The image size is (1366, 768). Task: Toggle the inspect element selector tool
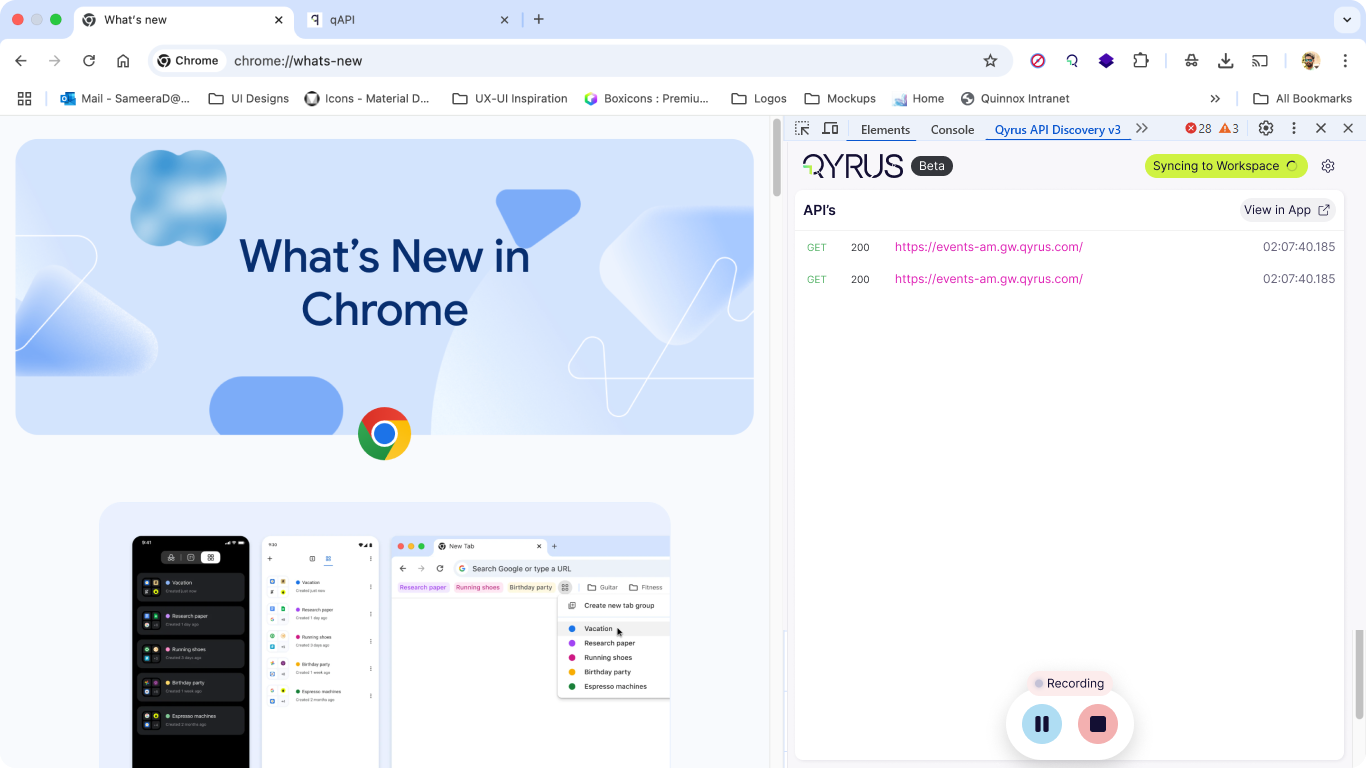coord(802,128)
